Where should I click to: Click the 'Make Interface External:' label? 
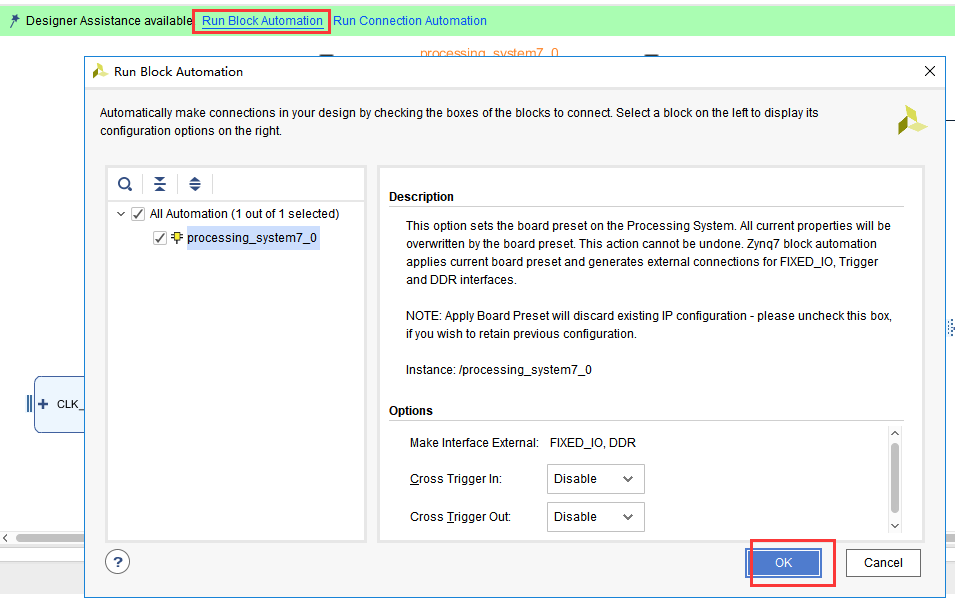pos(474,443)
